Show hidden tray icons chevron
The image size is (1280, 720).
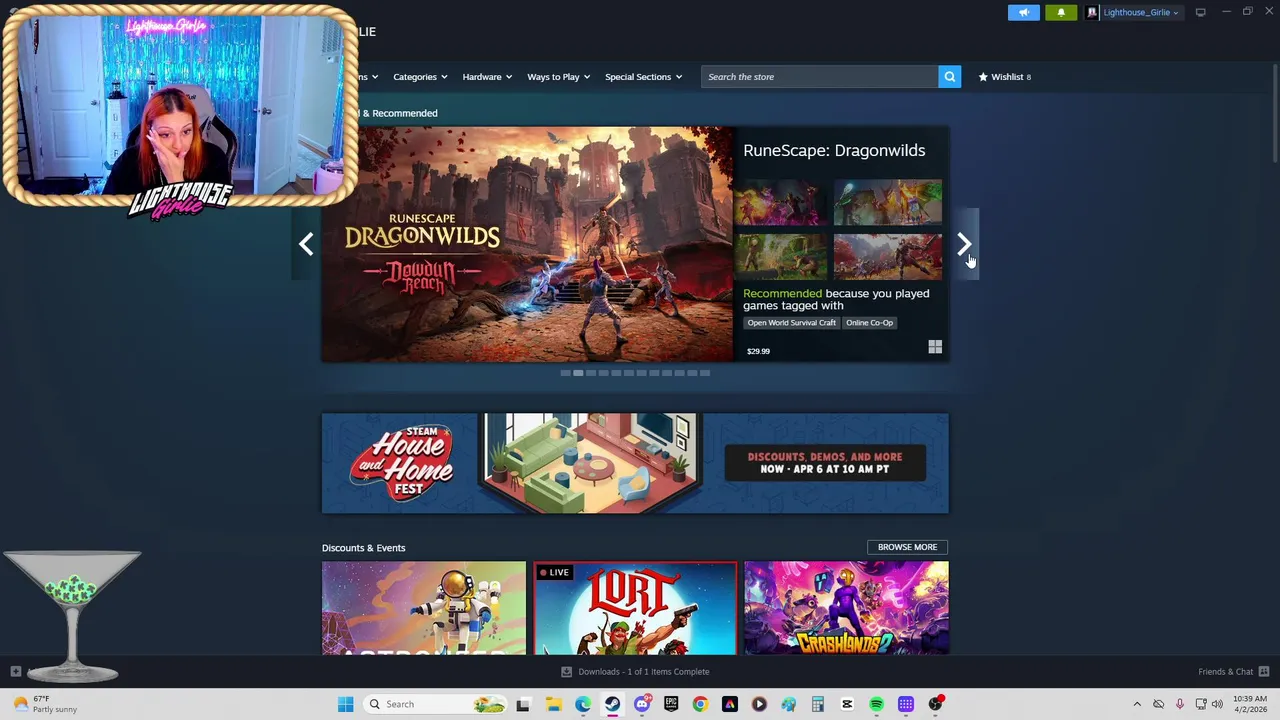click(x=1137, y=704)
